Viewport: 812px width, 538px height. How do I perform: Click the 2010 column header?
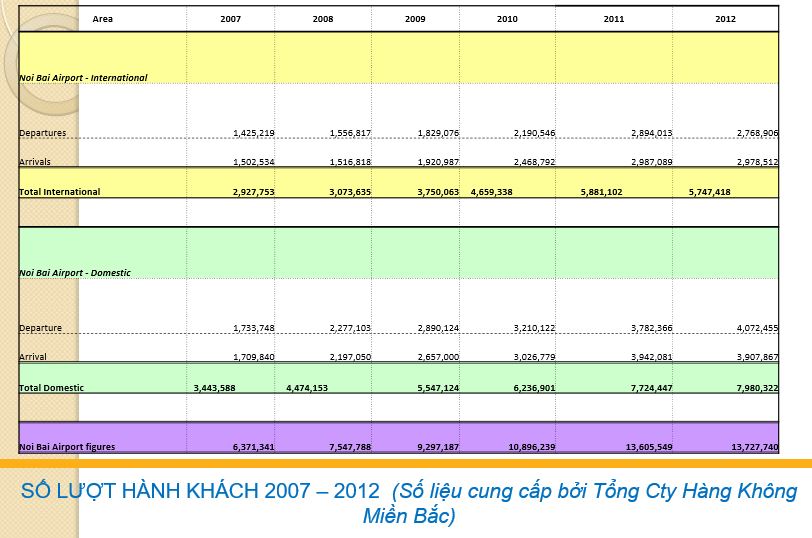507,19
